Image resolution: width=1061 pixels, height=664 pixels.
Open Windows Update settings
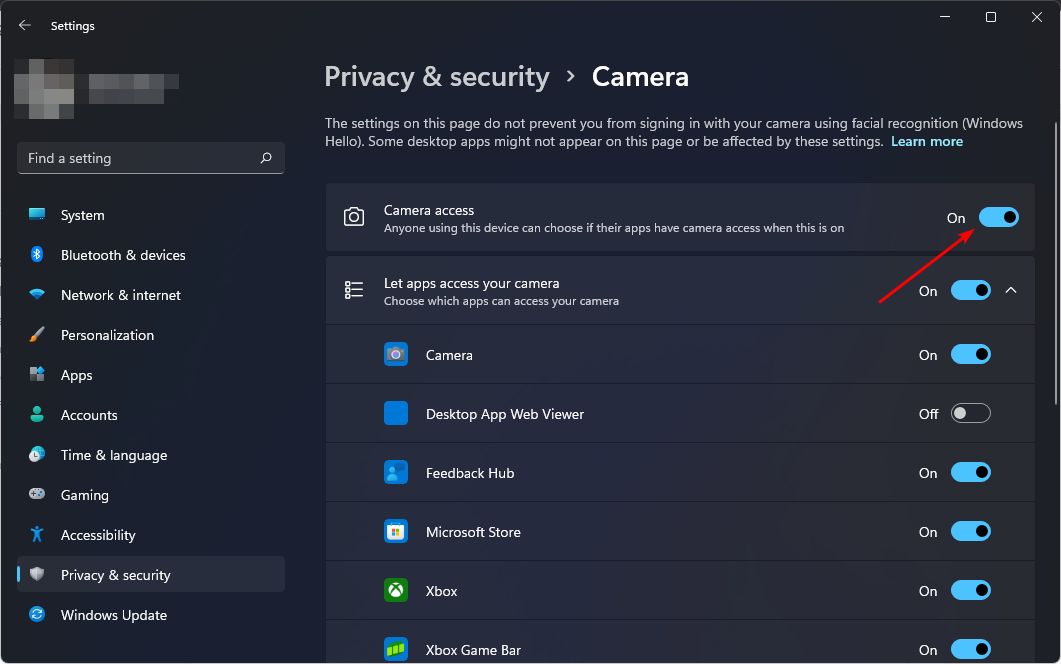[x=113, y=615]
